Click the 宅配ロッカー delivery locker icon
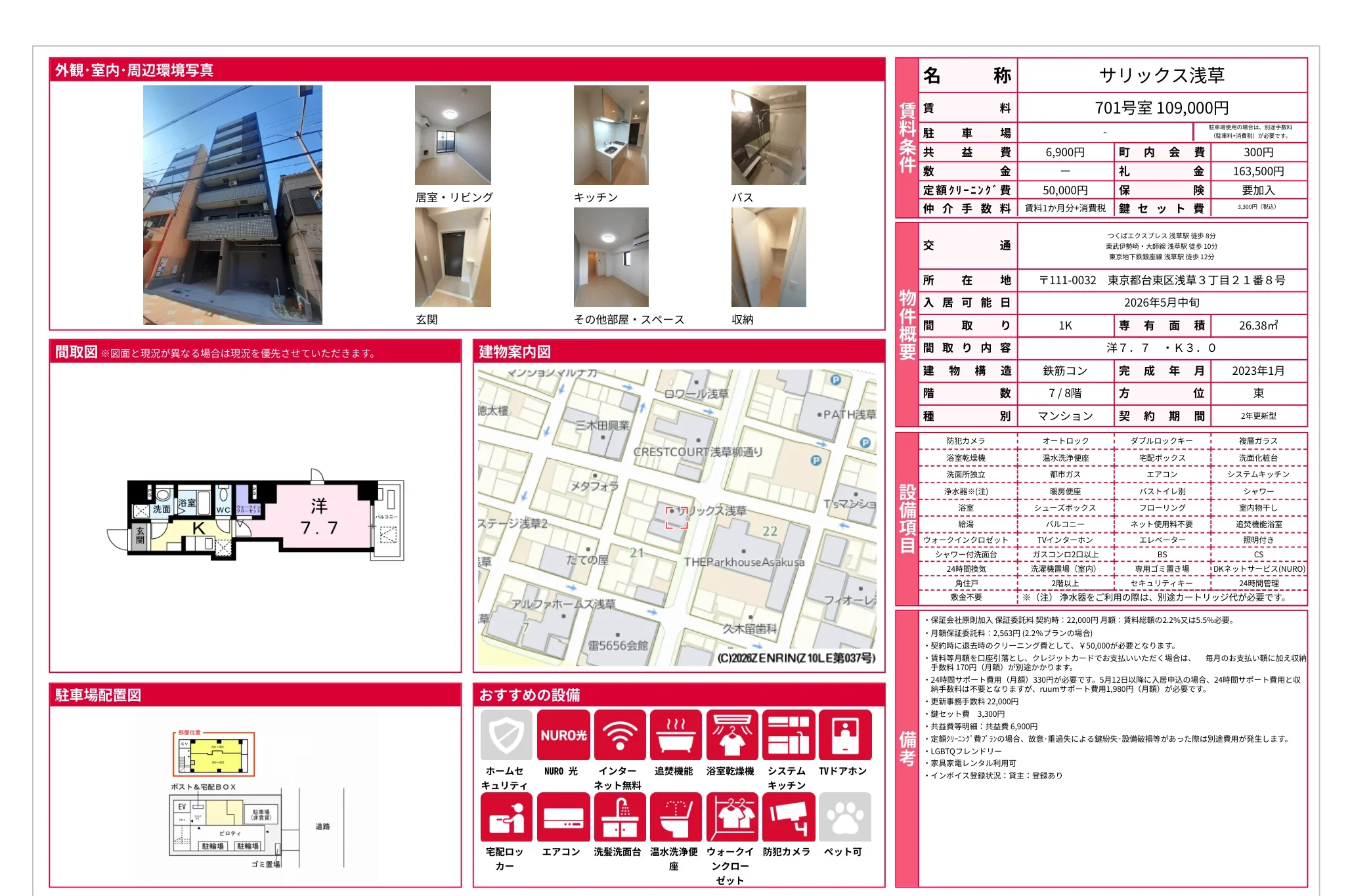1350x896 pixels. pos(506,817)
